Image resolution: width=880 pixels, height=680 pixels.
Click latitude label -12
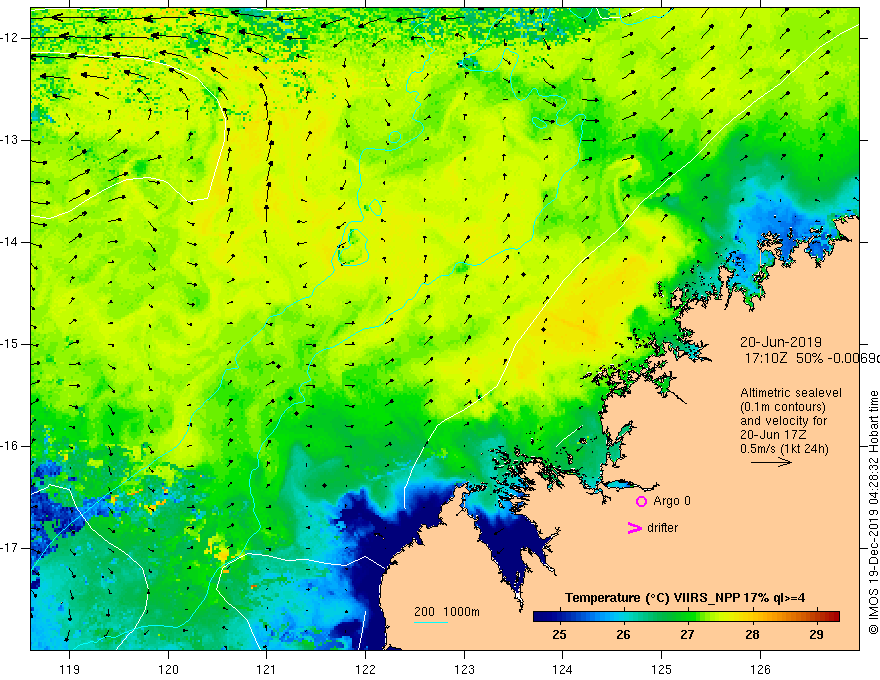pos(11,38)
